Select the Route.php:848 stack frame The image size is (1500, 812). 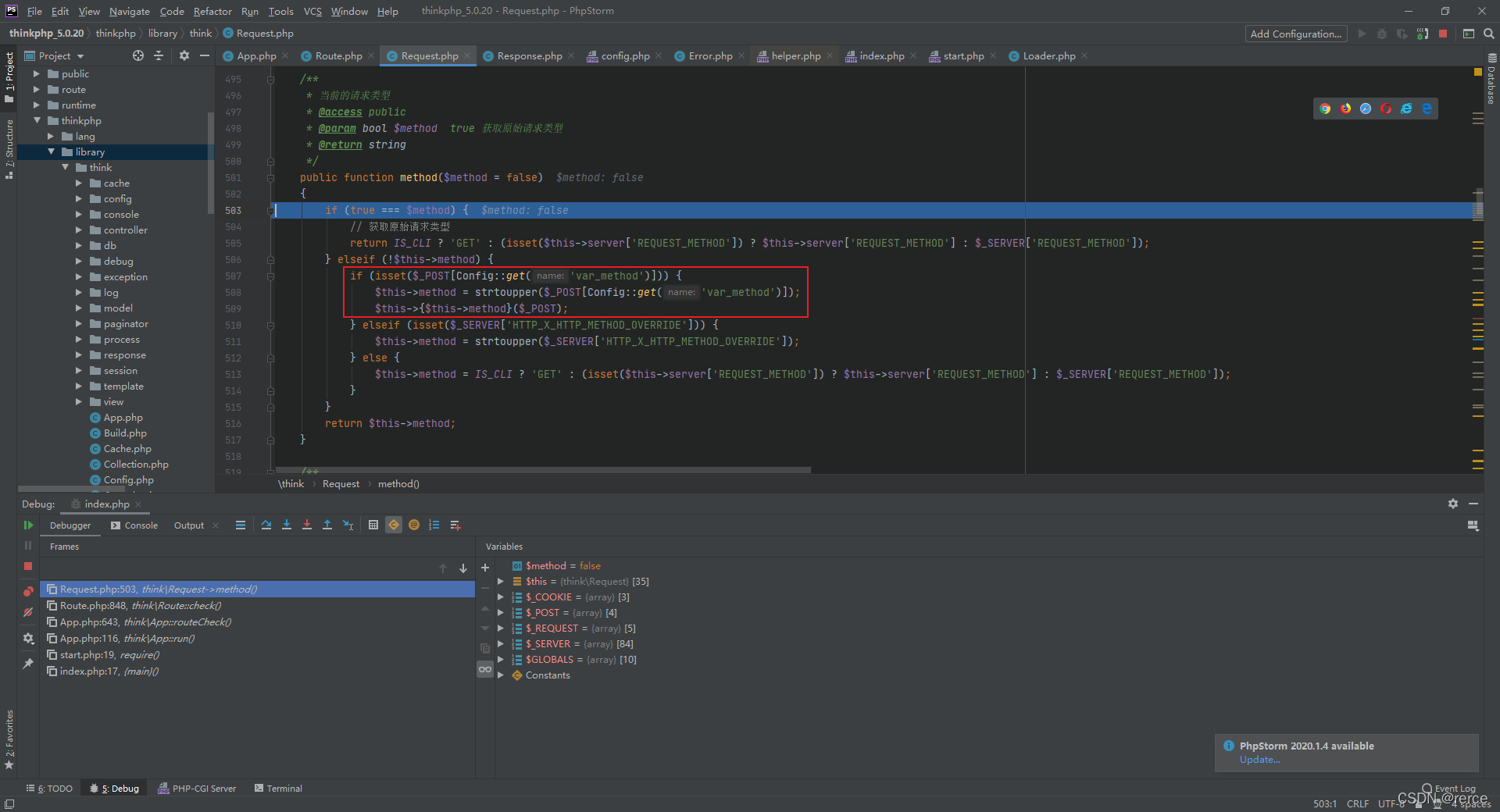click(x=258, y=606)
